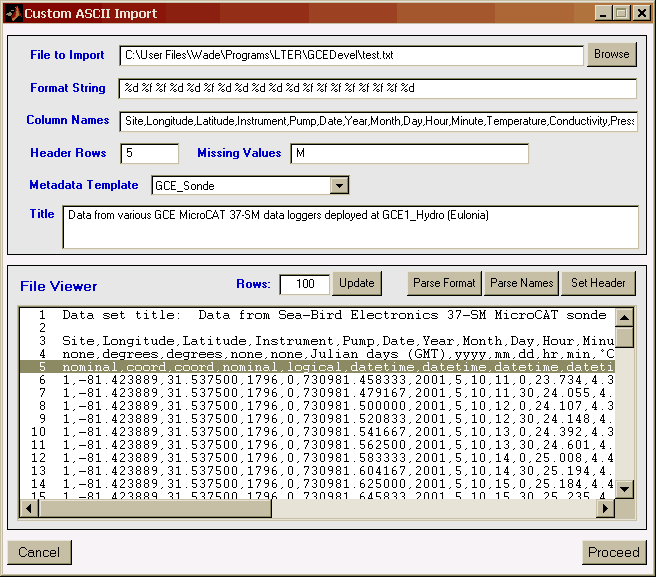Select highlighted line 5 in File Viewer
Screen dimensions: 656x577
point(320,367)
